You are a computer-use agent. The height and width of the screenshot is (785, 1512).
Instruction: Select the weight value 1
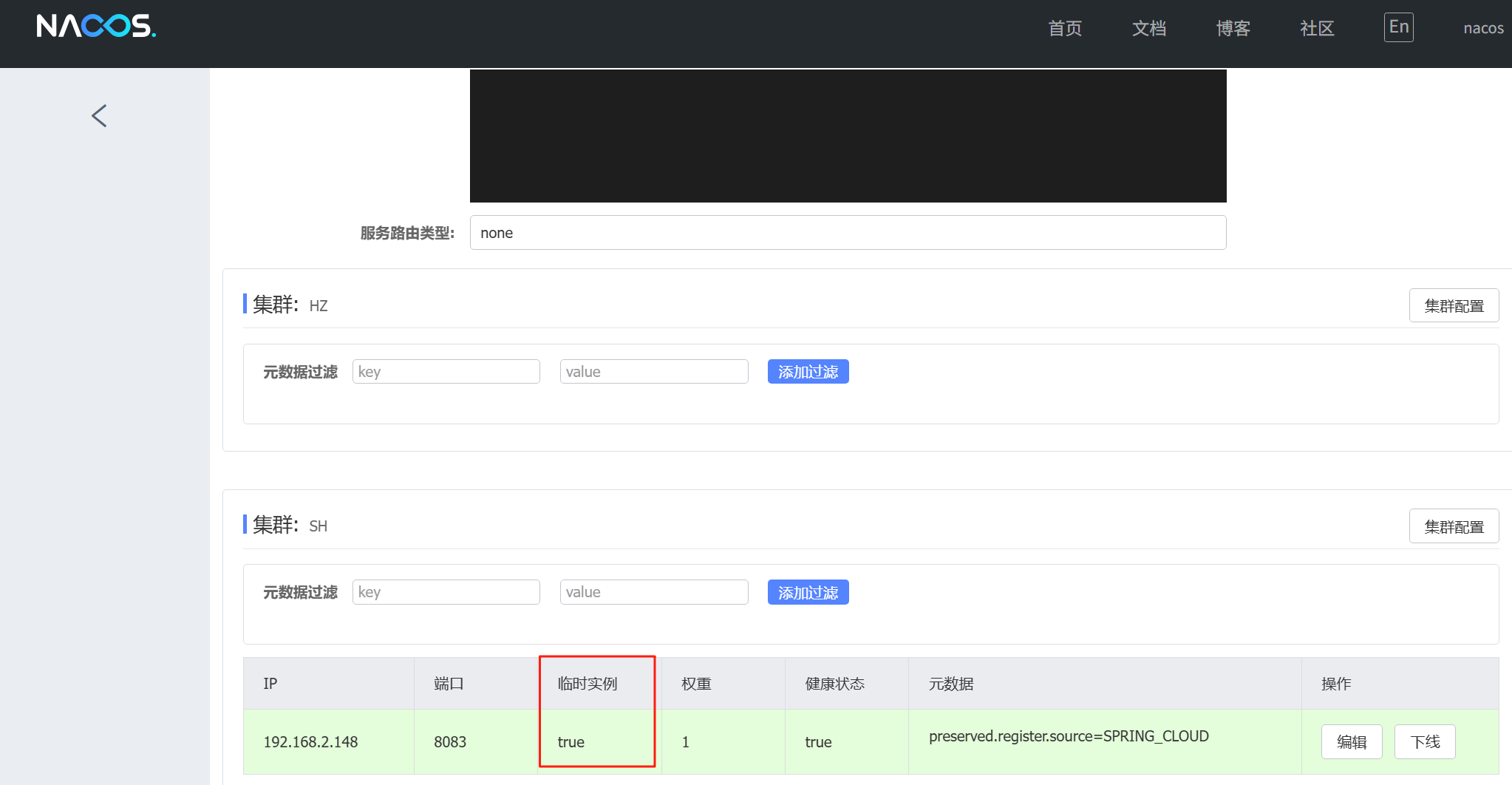click(x=686, y=742)
